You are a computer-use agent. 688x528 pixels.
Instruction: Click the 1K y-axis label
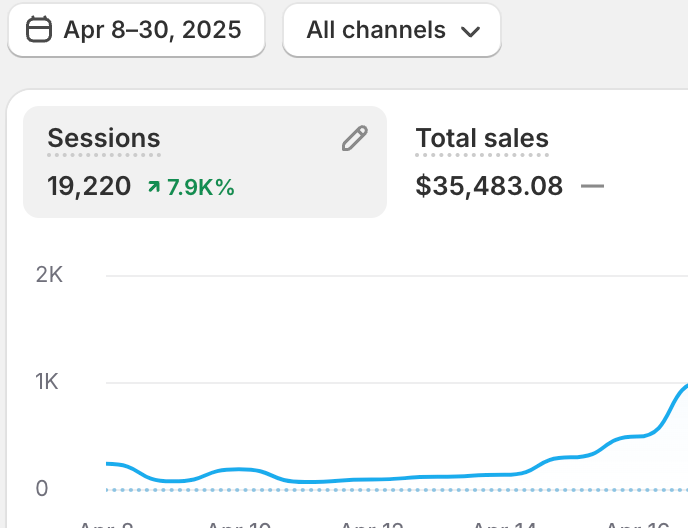click(x=47, y=381)
